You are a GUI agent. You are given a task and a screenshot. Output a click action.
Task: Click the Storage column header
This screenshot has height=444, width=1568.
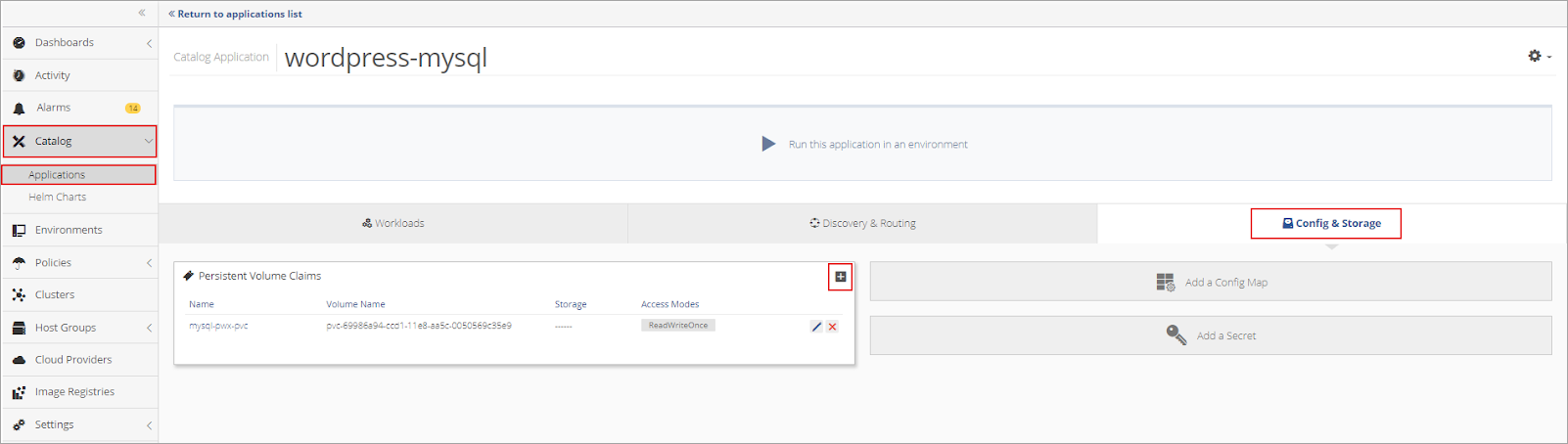point(571,305)
